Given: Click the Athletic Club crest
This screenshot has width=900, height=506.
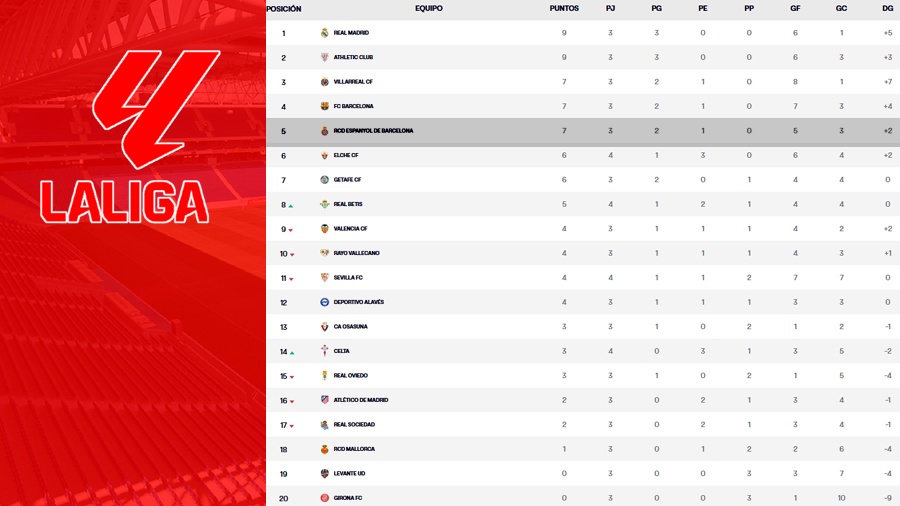Looking at the screenshot, I should (x=324, y=57).
